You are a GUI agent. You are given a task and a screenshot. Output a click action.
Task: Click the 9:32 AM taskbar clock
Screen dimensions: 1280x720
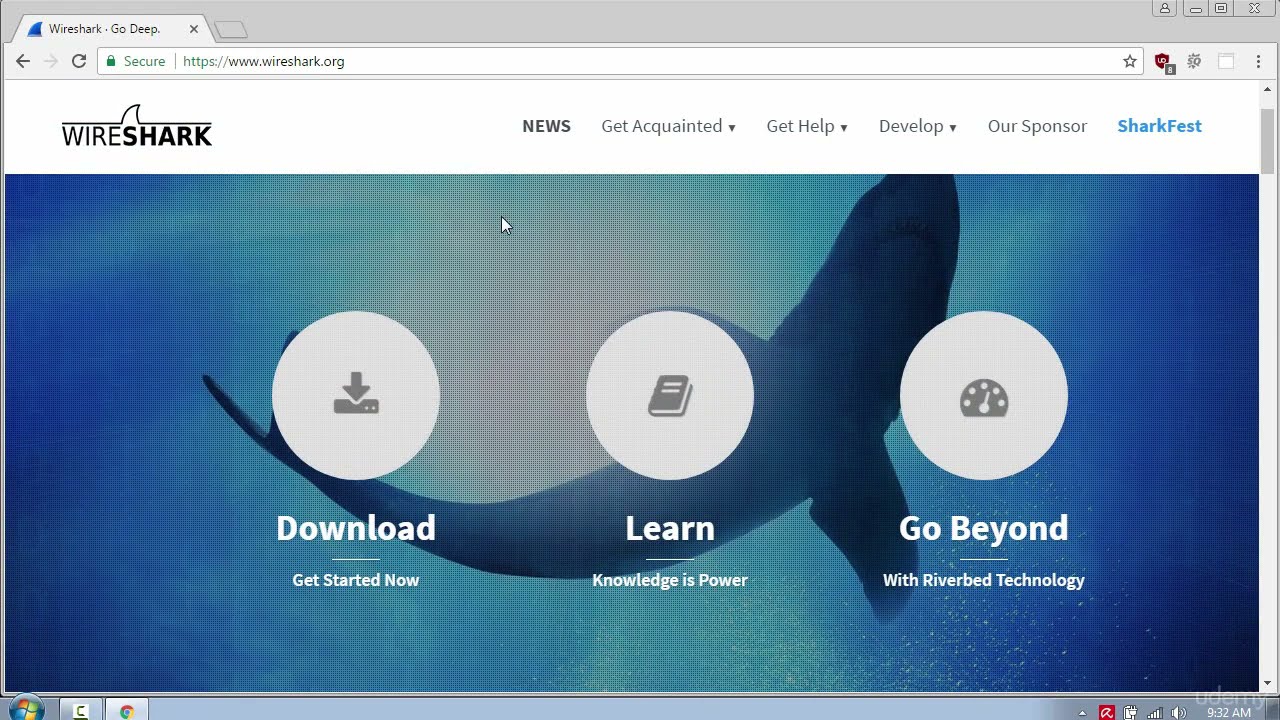(1229, 713)
